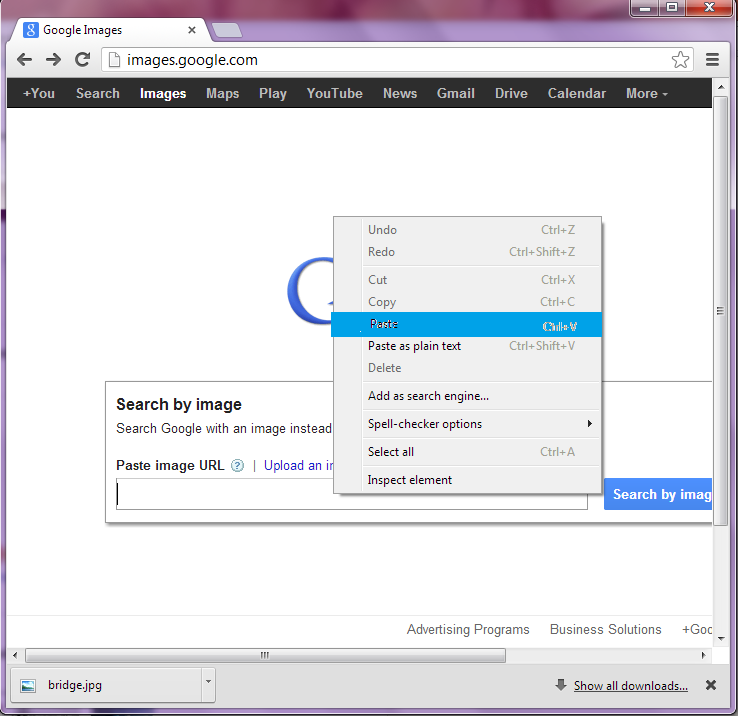Choose Inspect element in context menu
The width and height of the screenshot is (738, 716).
[466, 480]
